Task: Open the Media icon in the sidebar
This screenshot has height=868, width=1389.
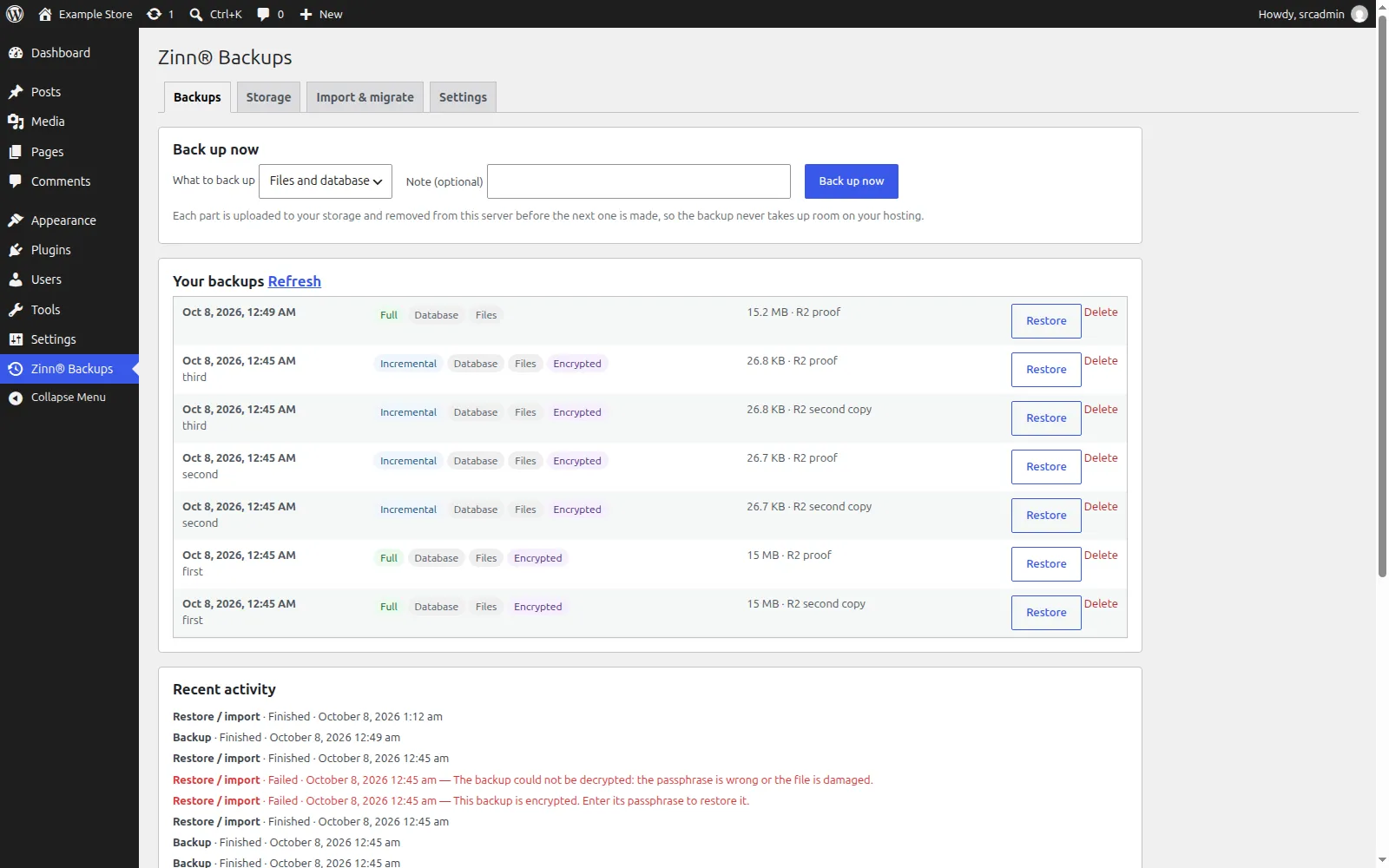Action: tap(16, 122)
